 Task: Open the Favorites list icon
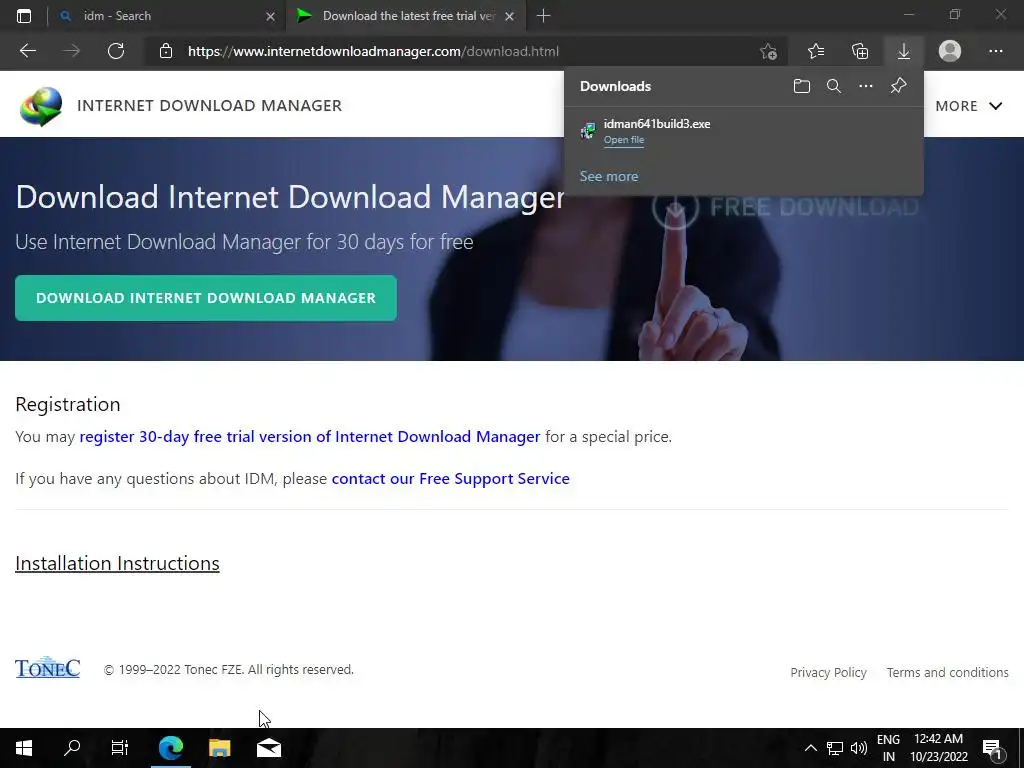(816, 51)
